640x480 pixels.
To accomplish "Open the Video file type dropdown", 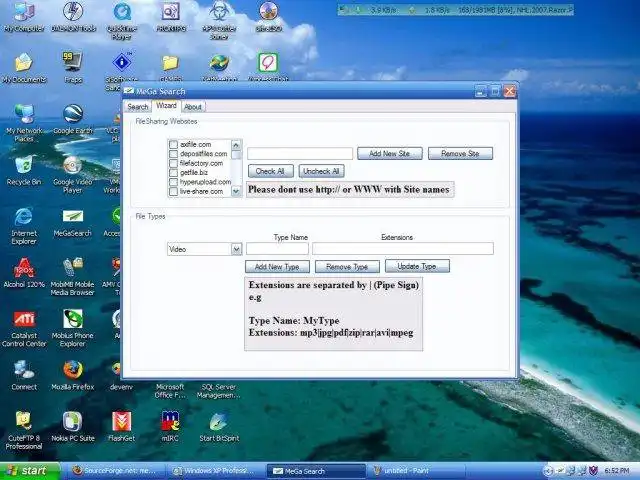I will [x=236, y=249].
